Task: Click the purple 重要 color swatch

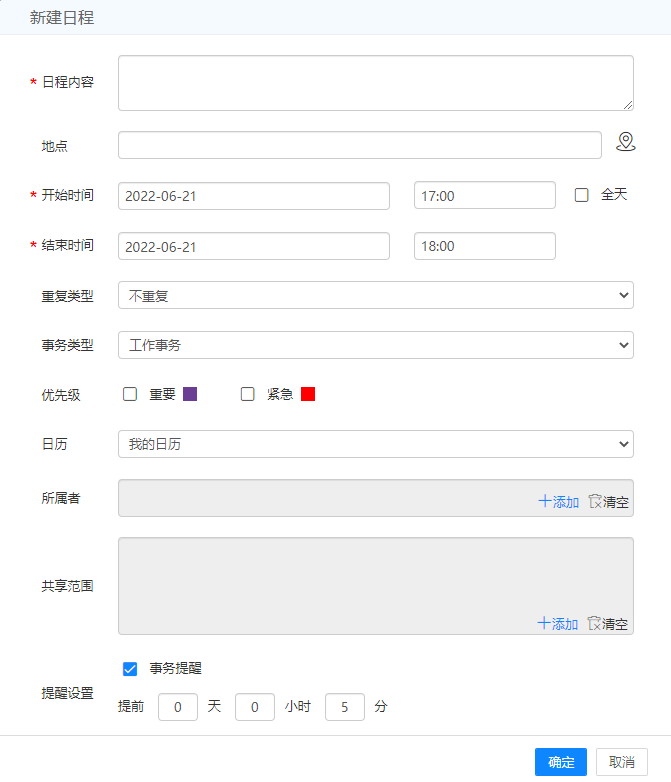Action: 190,394
